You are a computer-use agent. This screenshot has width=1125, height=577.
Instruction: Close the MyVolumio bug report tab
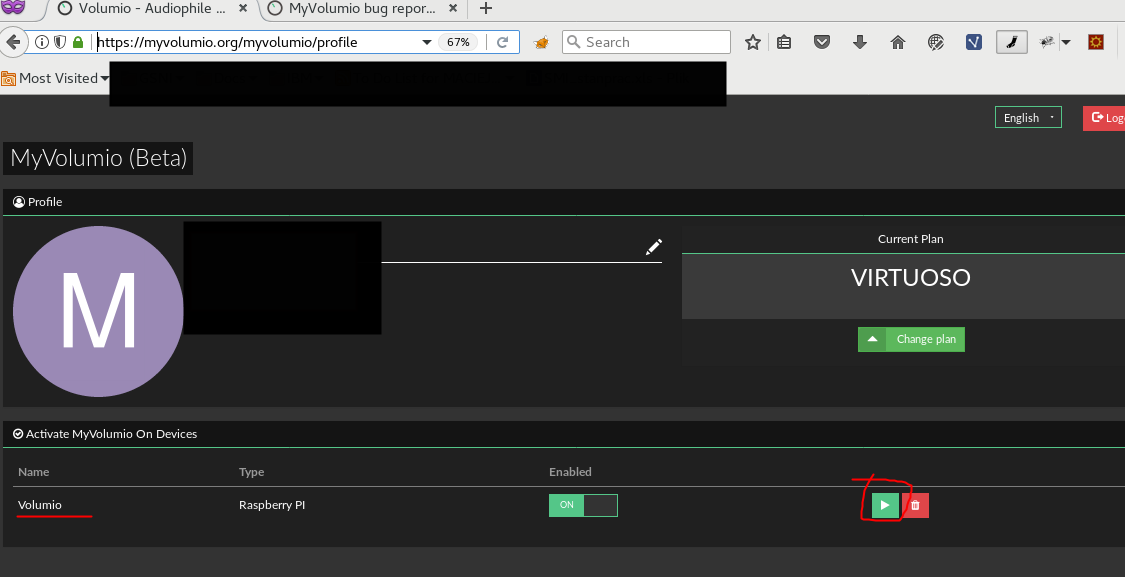[454, 9]
